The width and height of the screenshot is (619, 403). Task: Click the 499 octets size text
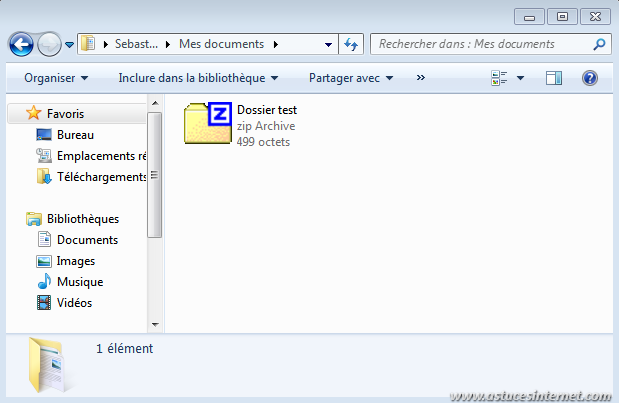pyautogui.click(x=263, y=142)
